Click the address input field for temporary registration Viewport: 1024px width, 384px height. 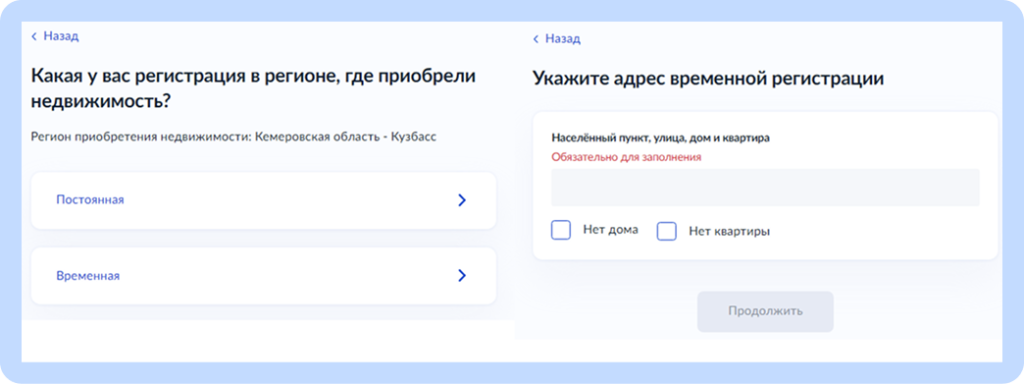[x=765, y=187]
